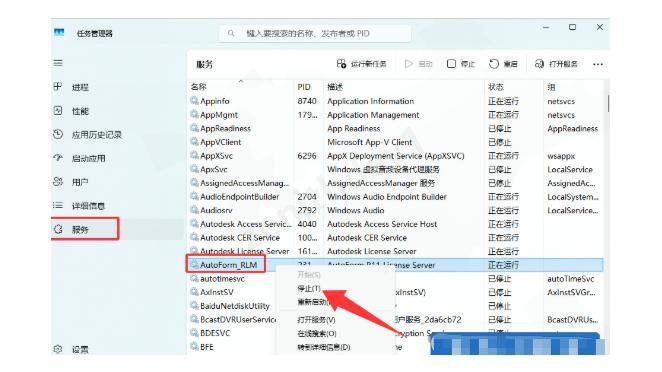
Task: Click the autoTimeSvc group cell
Action: pyautogui.click(x=570, y=279)
